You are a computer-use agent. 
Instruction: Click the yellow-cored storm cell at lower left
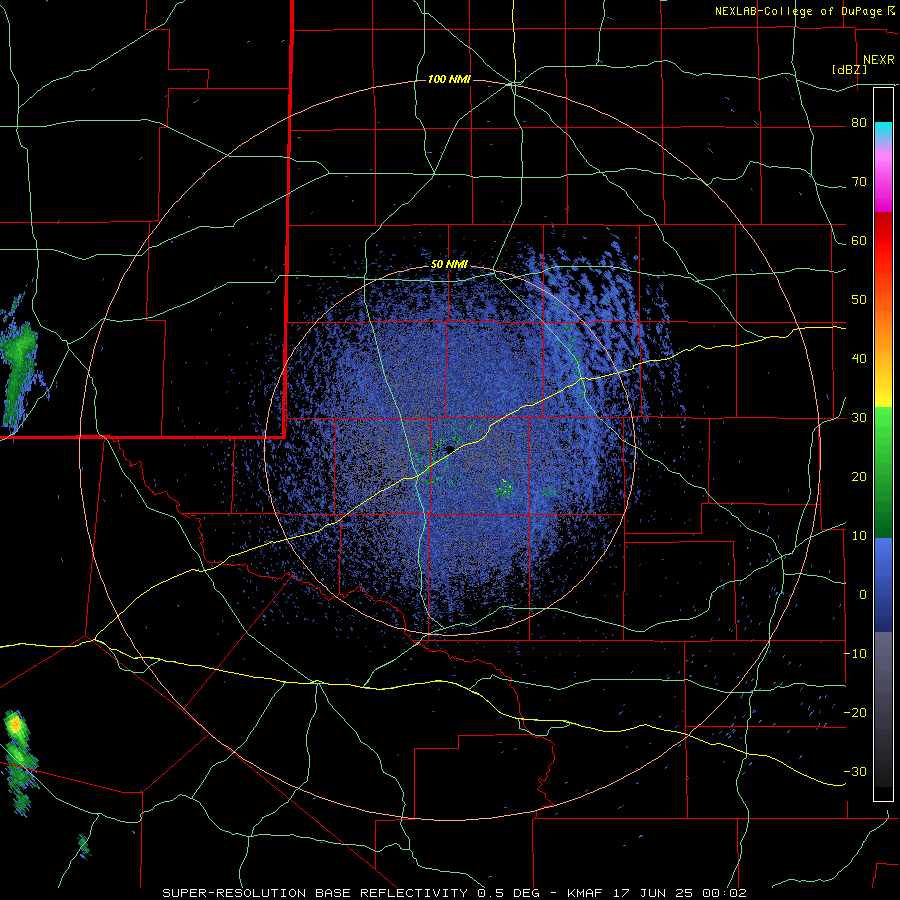(15, 726)
